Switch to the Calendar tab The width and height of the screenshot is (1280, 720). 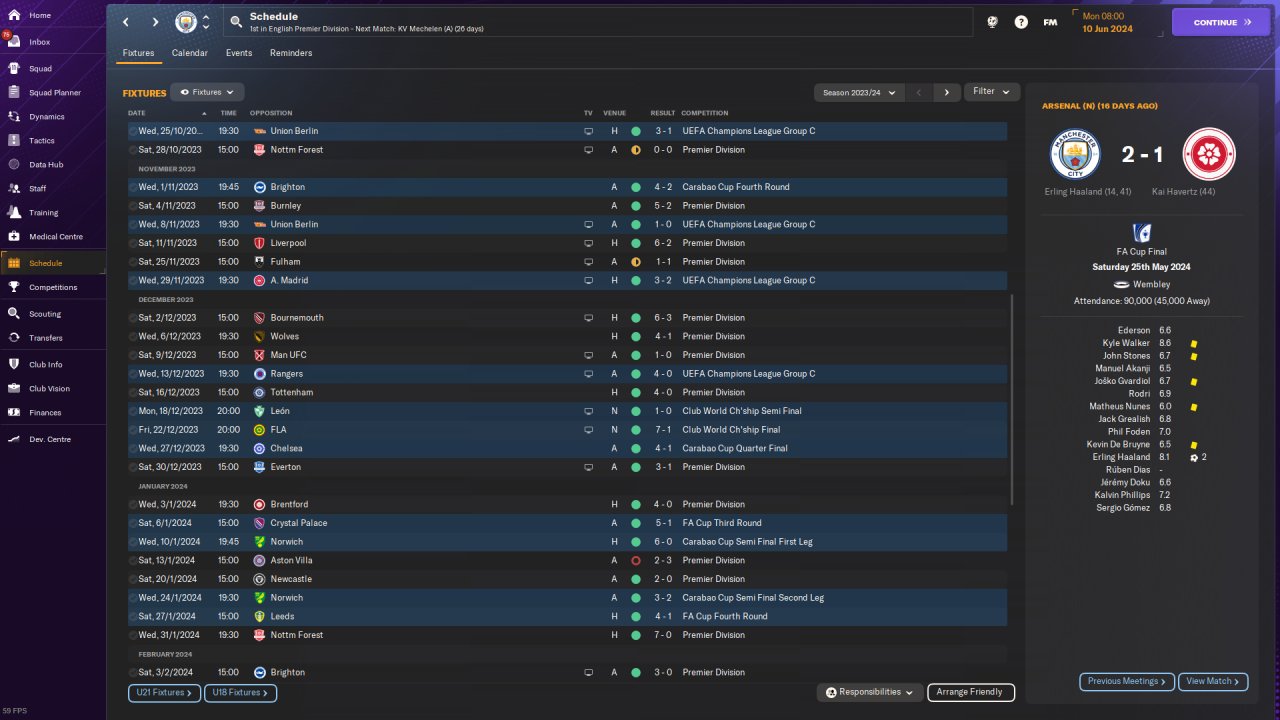click(190, 53)
